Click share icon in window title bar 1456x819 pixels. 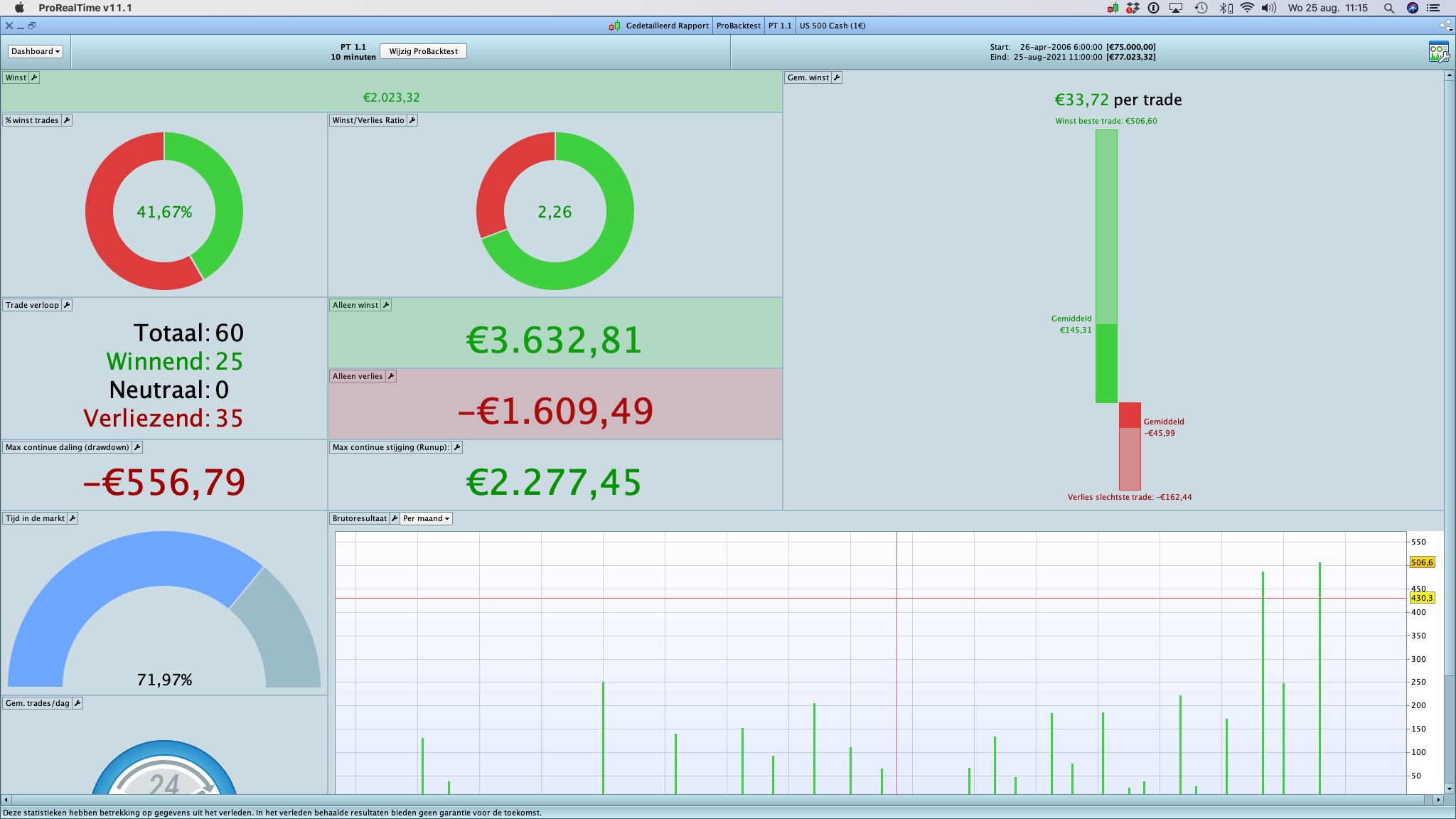pos(1445,26)
